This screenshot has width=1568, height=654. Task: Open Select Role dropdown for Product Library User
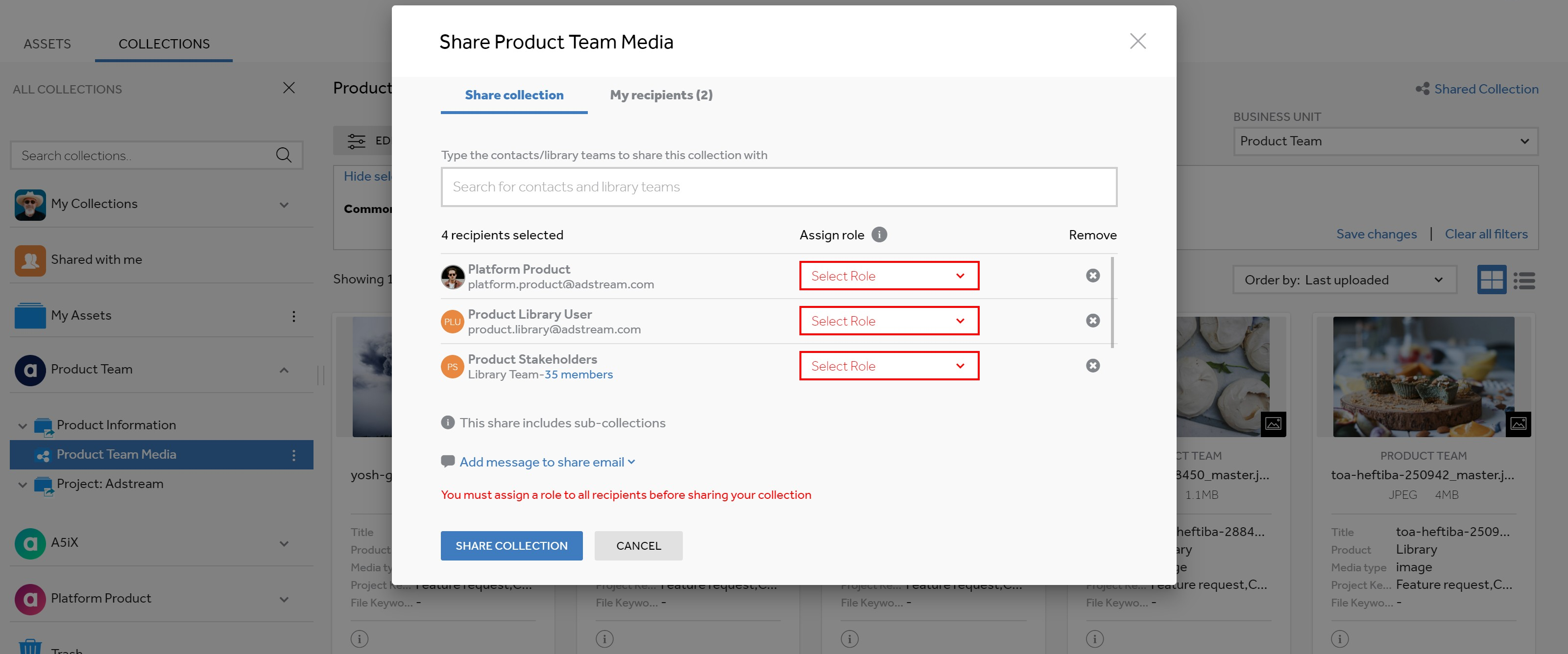pyautogui.click(x=889, y=321)
